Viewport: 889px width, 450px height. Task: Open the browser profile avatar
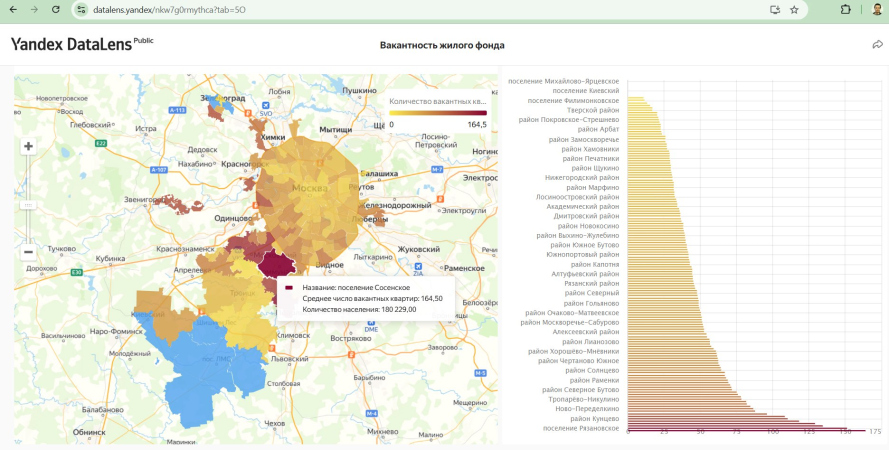click(x=876, y=9)
